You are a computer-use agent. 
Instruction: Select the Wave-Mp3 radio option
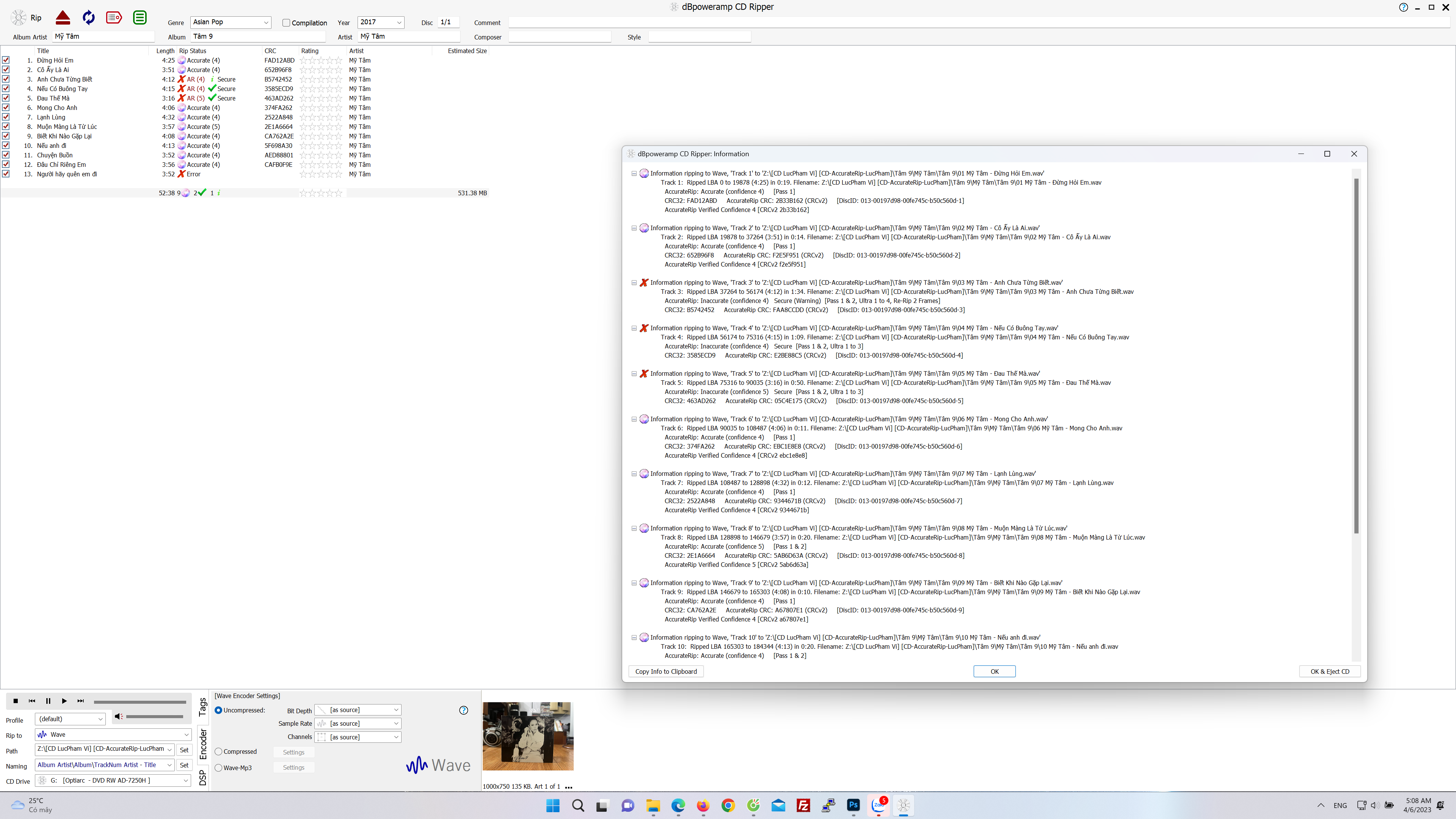pos(218,767)
